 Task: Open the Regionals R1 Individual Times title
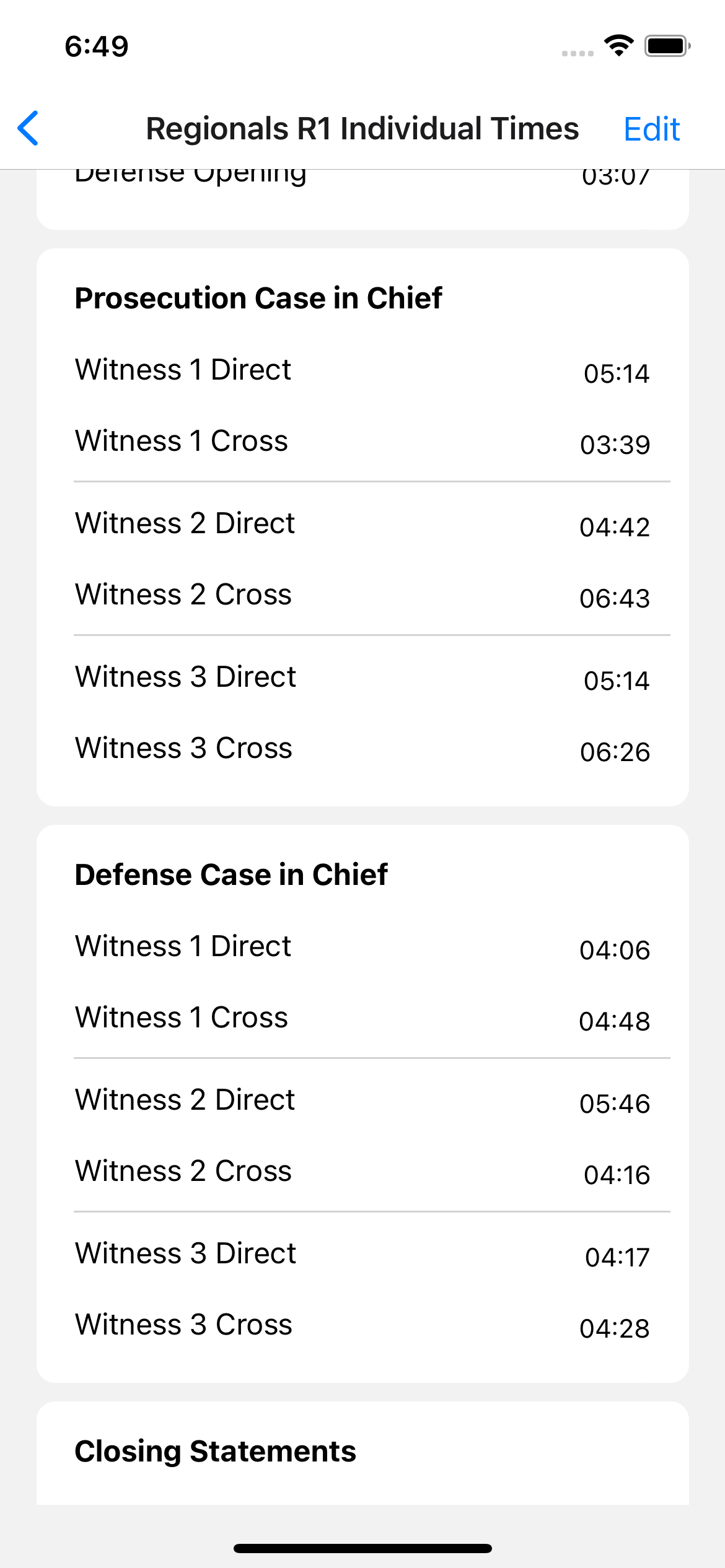coord(362,128)
